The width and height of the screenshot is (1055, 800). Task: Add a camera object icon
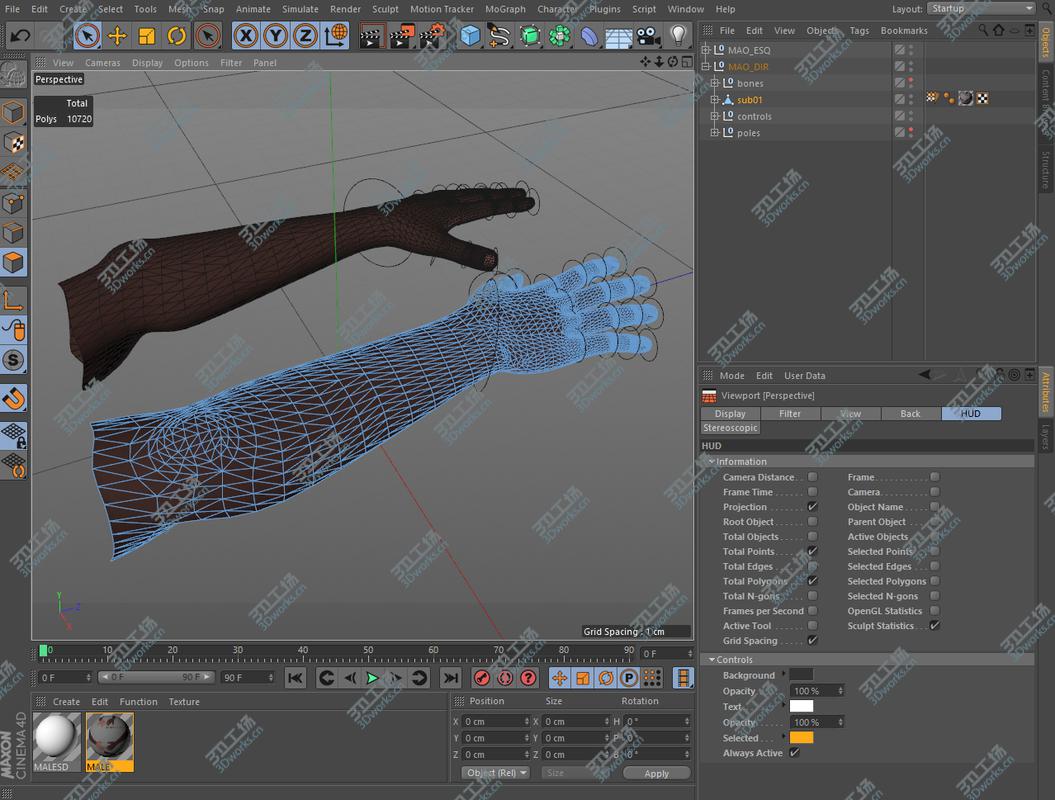pyautogui.click(x=648, y=36)
